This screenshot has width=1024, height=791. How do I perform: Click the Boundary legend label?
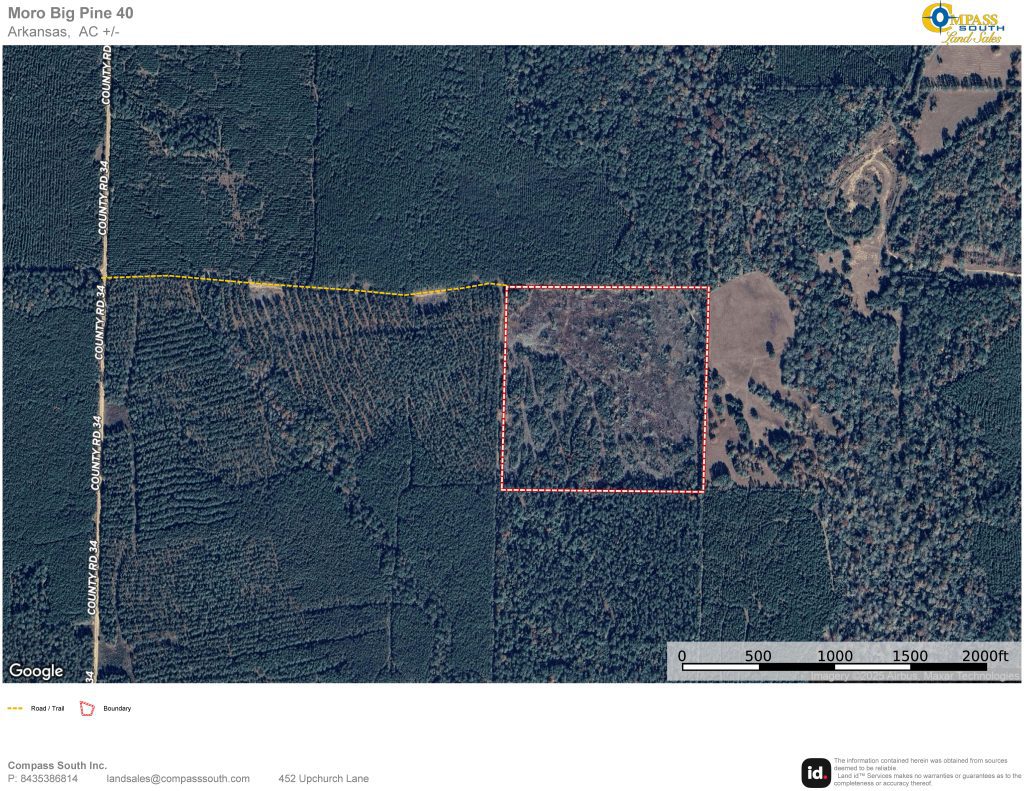(x=117, y=708)
